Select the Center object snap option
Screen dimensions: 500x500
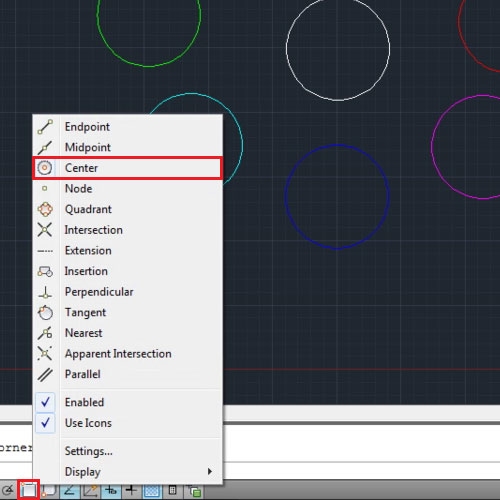tap(127, 168)
